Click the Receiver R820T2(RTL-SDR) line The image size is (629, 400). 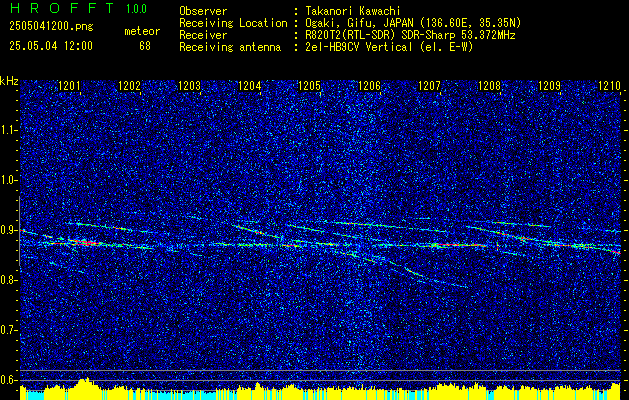(410, 35)
